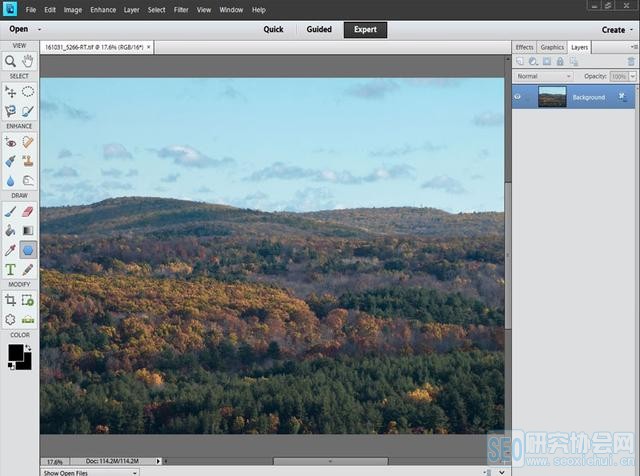Image resolution: width=640 pixels, height=476 pixels.
Task: Open the foreground color swatch
Action: [x=16, y=352]
